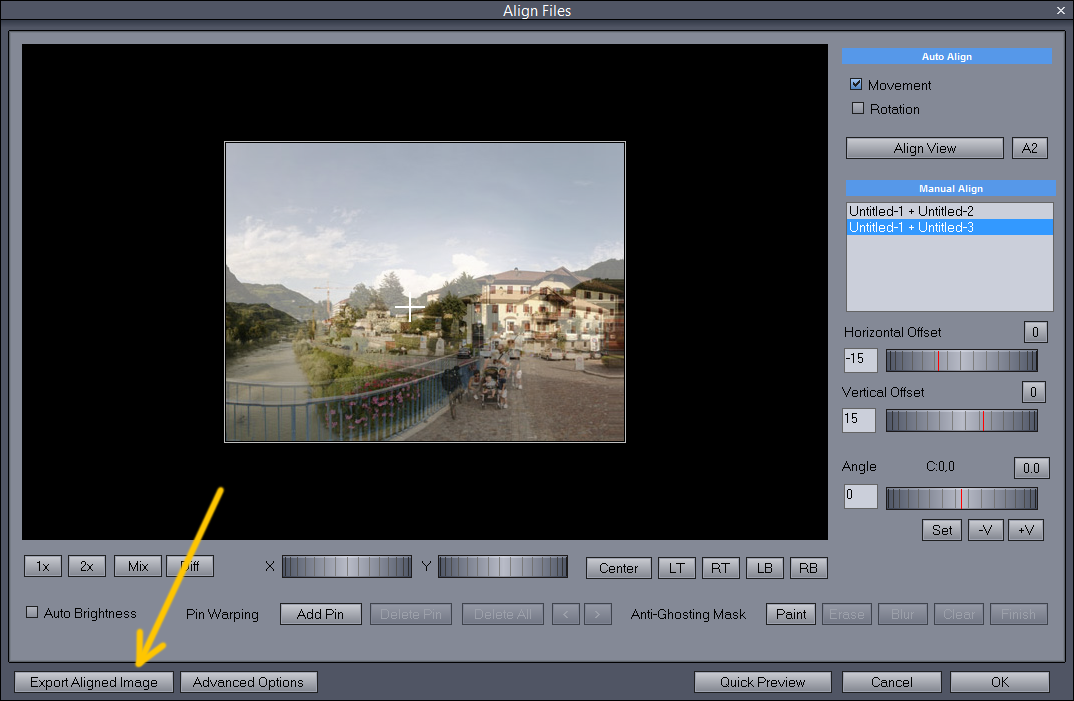The height and width of the screenshot is (701, 1074).
Task: Select the Mix display mode
Action: [x=137, y=565]
